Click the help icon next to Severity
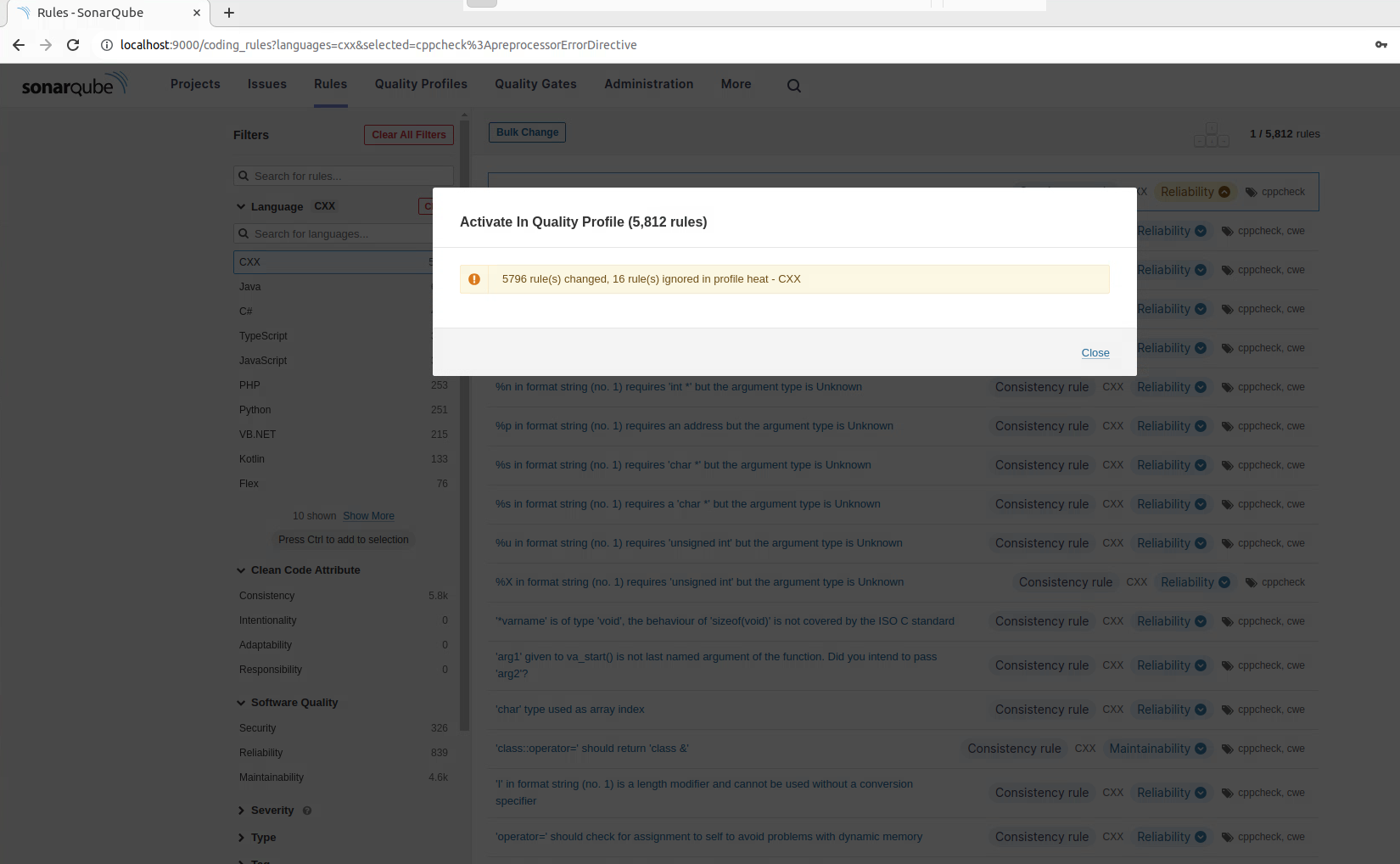 point(307,811)
